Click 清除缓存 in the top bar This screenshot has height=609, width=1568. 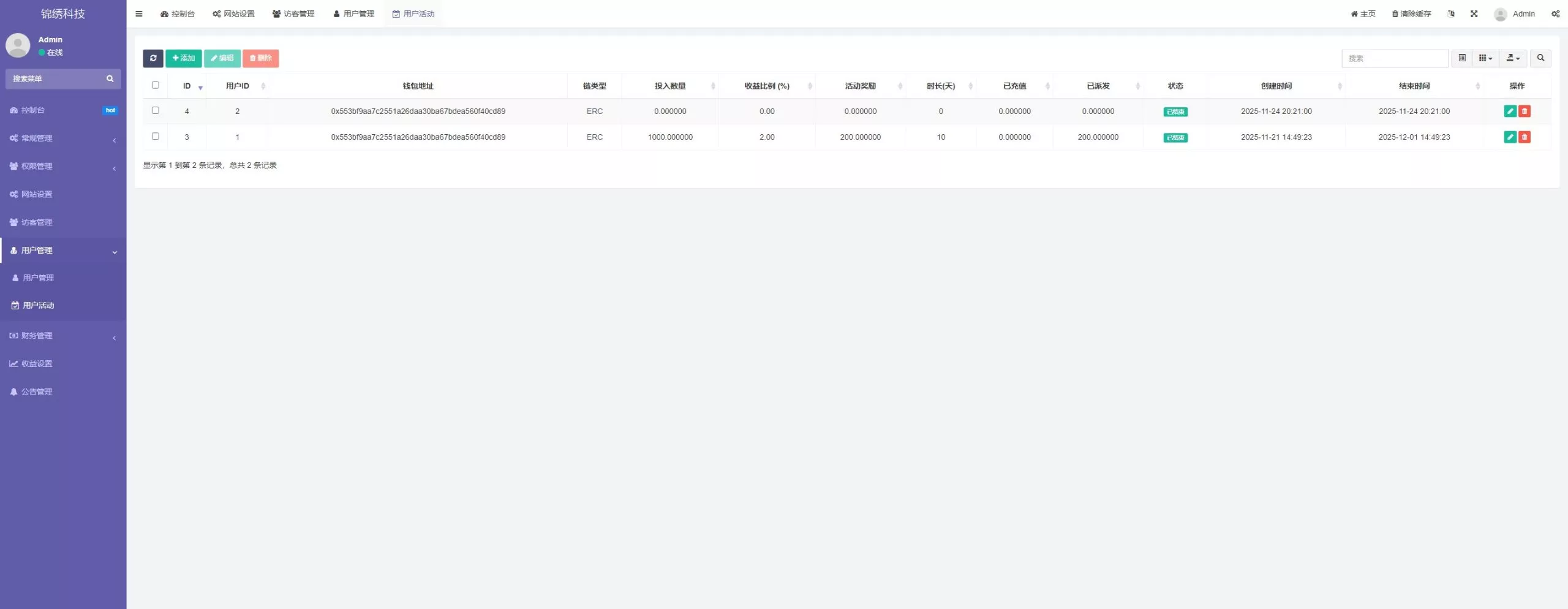pyautogui.click(x=1411, y=13)
